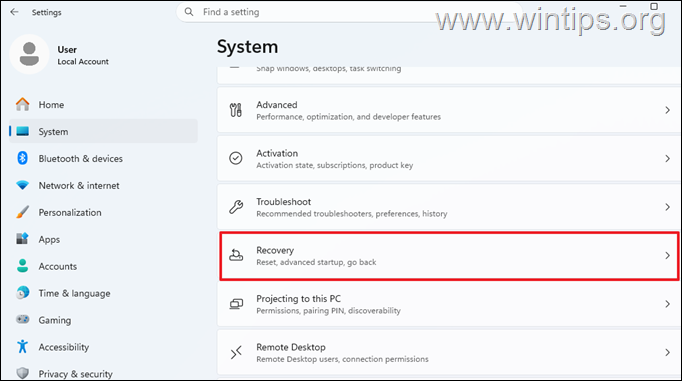Click the Network Wi-Fi icon

(x=23, y=185)
